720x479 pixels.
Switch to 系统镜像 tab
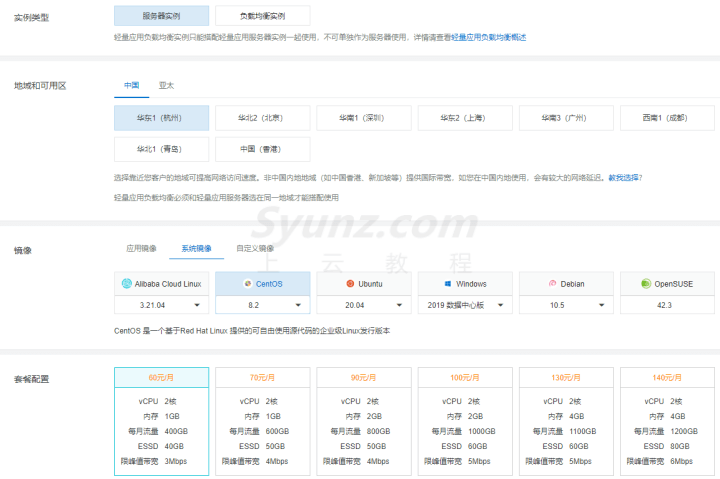pyautogui.click(x=196, y=248)
